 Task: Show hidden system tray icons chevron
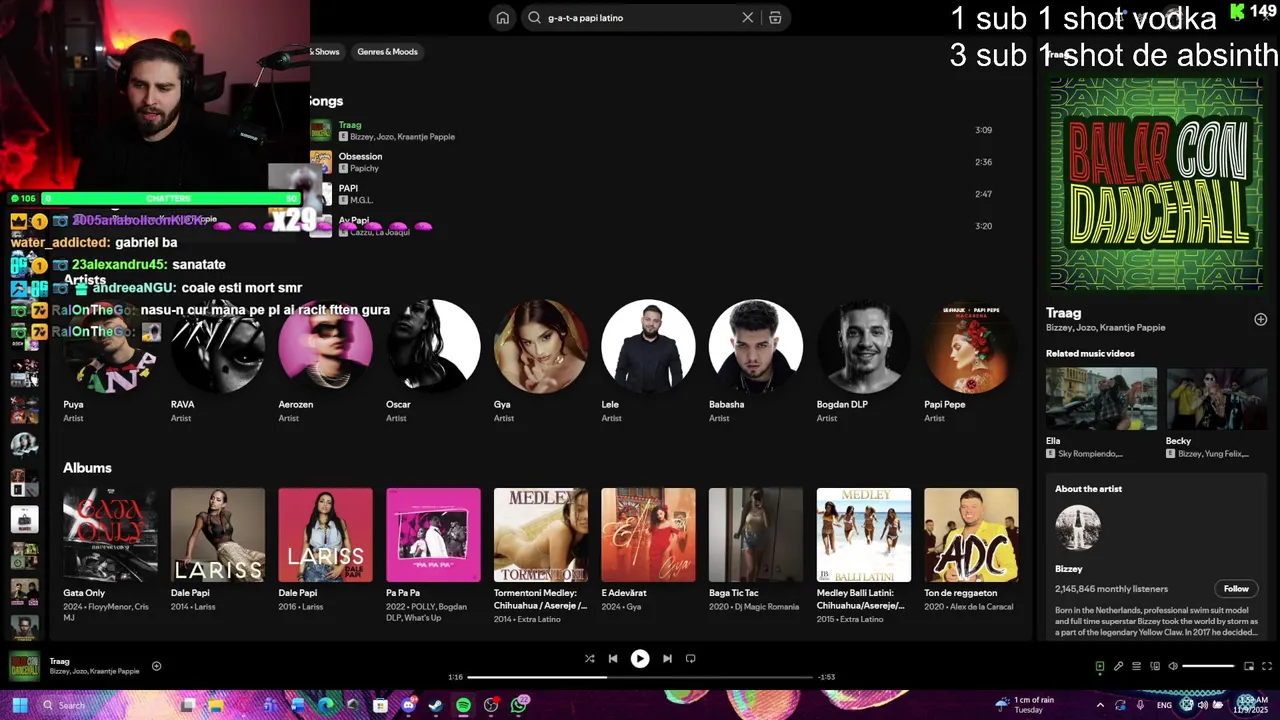tap(1100, 705)
